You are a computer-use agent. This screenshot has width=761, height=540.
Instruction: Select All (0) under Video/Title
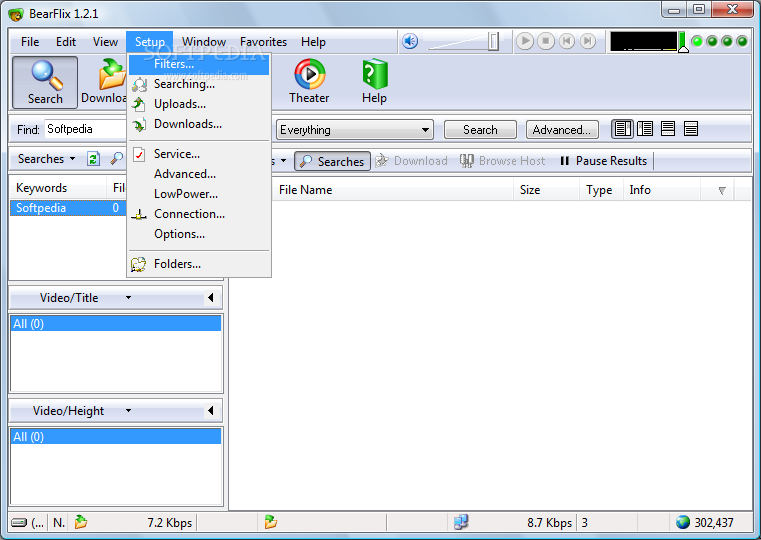(x=116, y=324)
